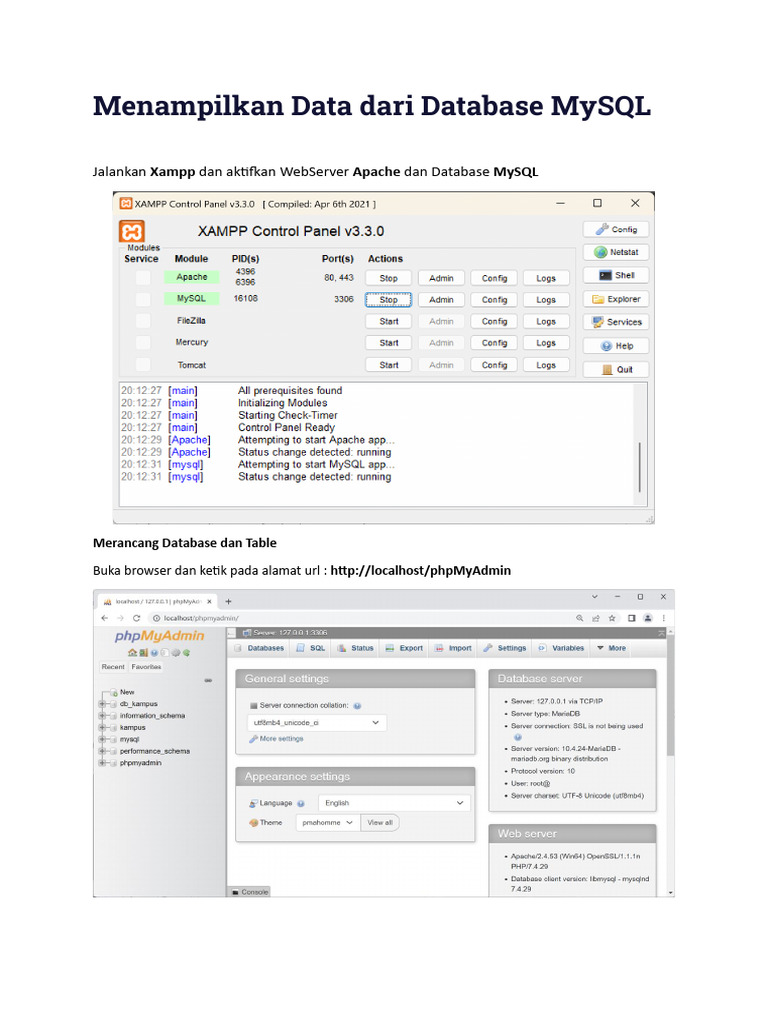Click the phpMyAdmin logo
The width and height of the screenshot is (768, 1024).
(x=159, y=636)
